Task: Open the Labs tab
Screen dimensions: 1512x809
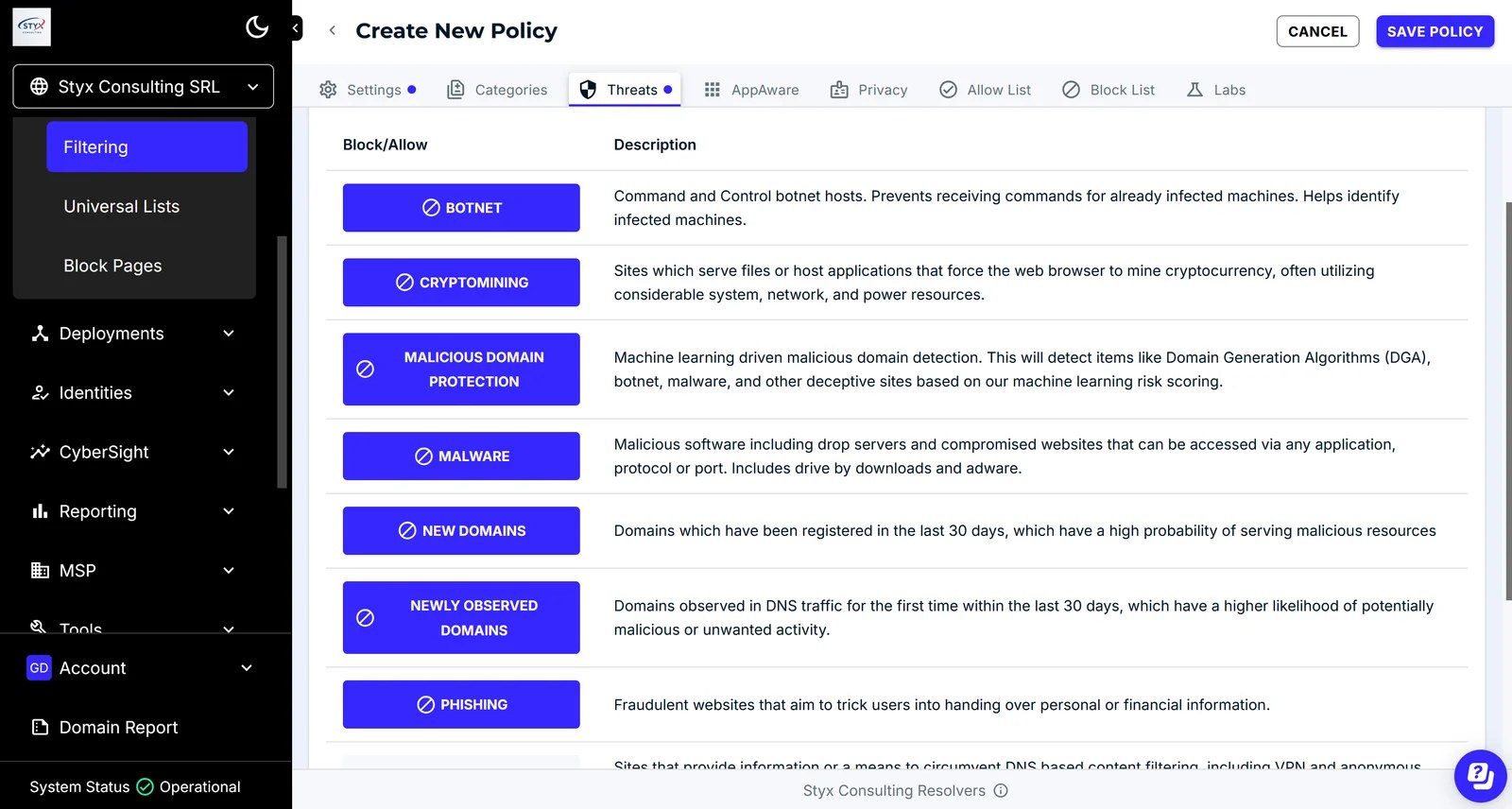Action: click(x=1216, y=90)
